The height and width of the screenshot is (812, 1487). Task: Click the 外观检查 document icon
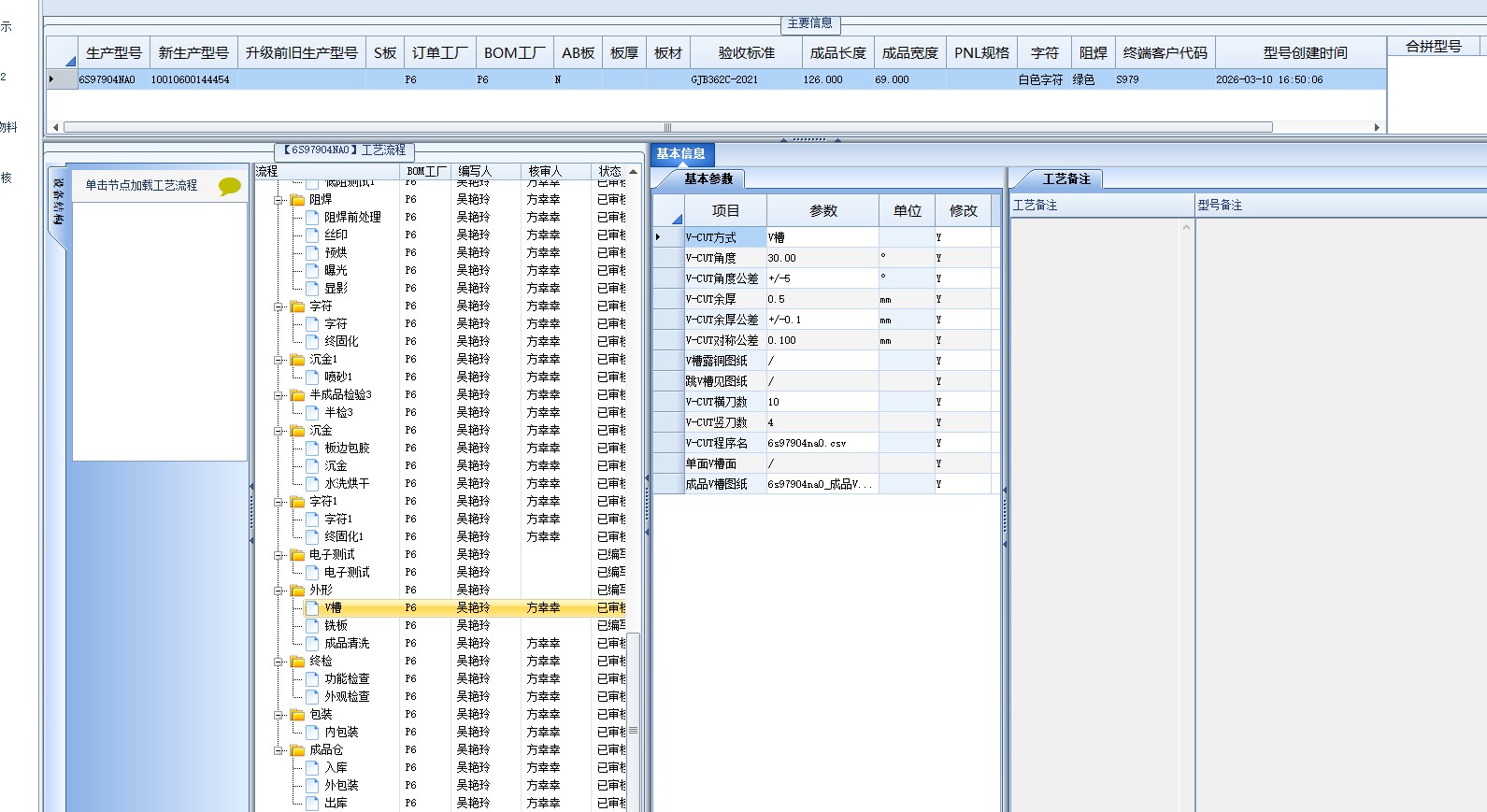tap(313, 697)
